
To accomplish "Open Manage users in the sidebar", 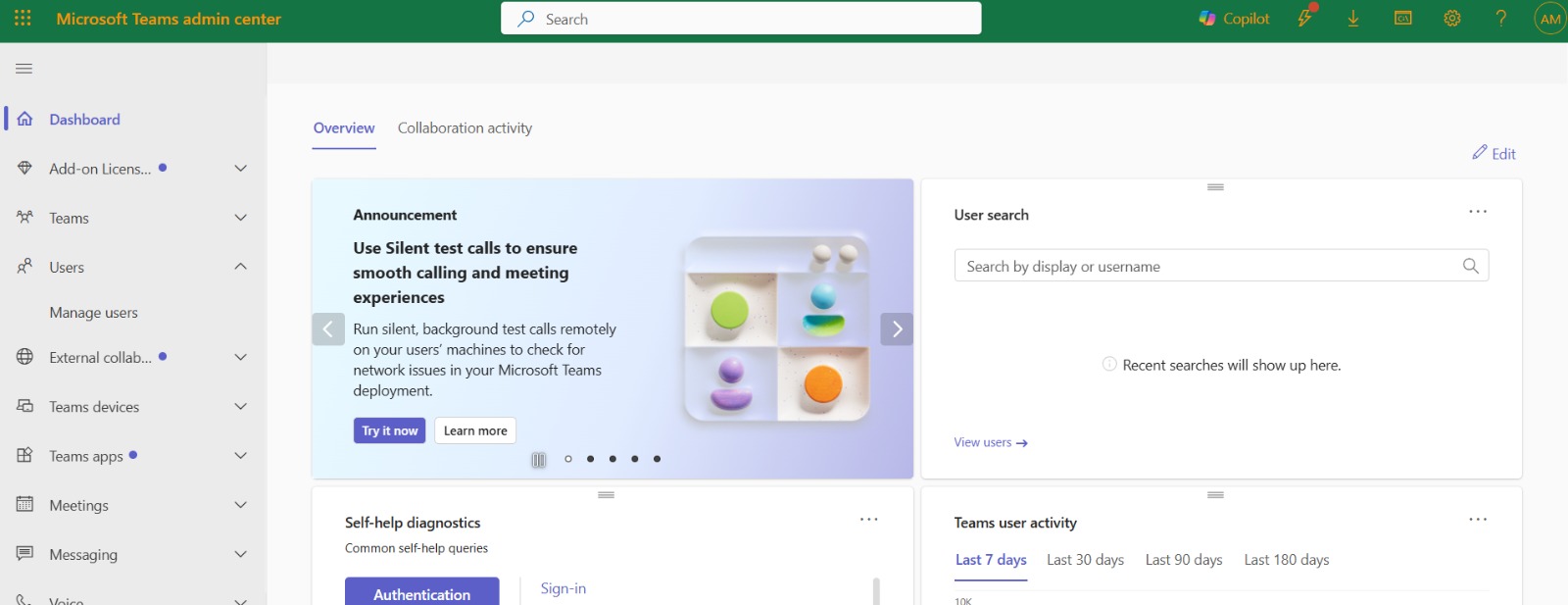I will [x=93, y=313].
